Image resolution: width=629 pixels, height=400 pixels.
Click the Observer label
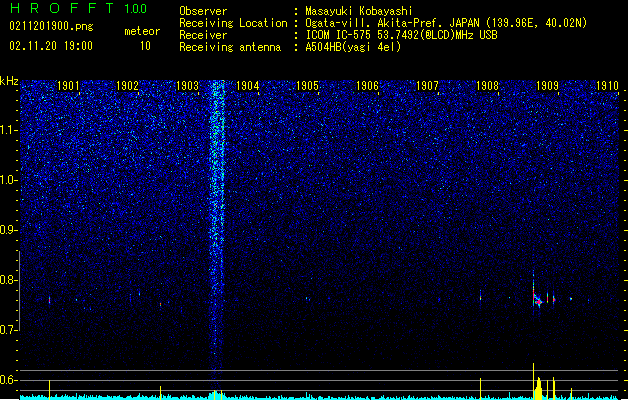coord(203,11)
